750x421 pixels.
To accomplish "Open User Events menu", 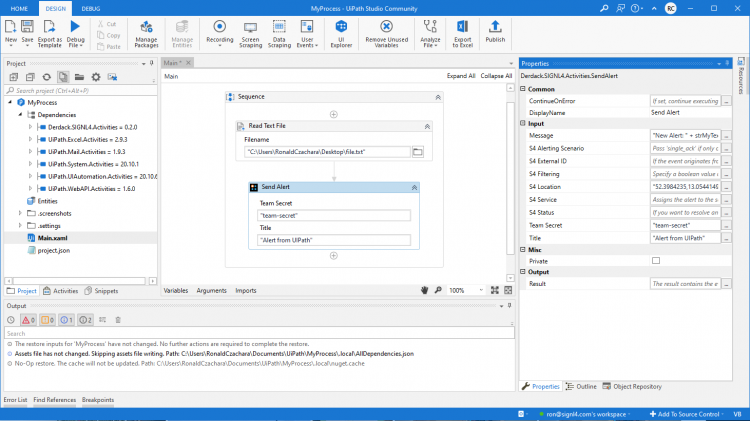I will (x=307, y=33).
